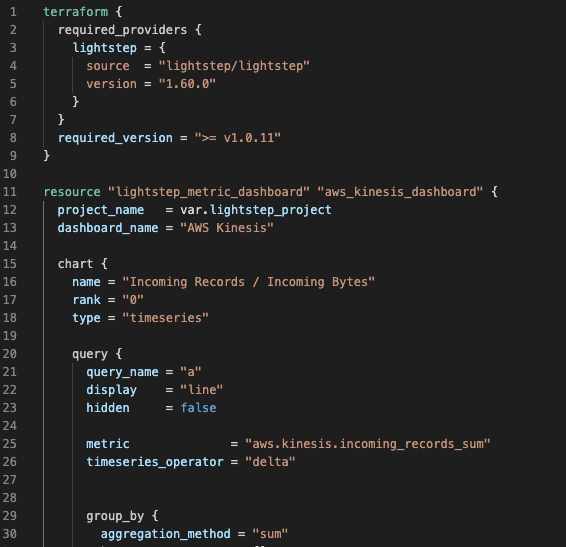Click var.lightstep_project variable reference
This screenshot has height=547, width=566.
pos(256,210)
